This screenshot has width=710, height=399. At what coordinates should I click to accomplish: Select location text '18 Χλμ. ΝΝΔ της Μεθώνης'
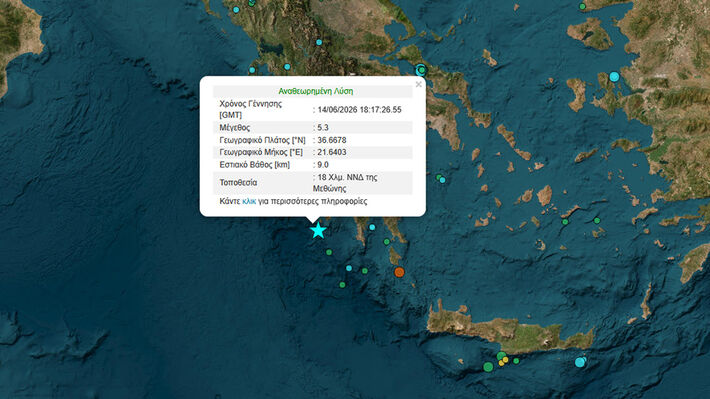coord(345,183)
